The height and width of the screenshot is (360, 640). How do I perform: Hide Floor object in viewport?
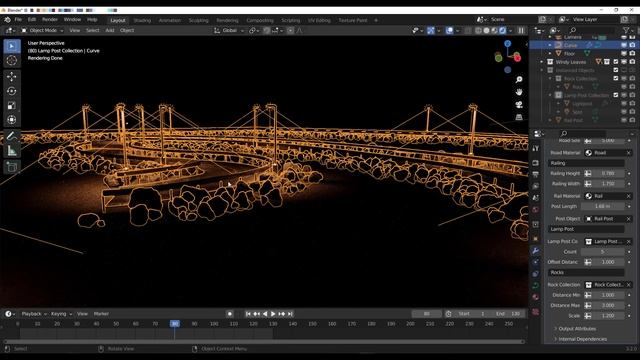[624, 53]
